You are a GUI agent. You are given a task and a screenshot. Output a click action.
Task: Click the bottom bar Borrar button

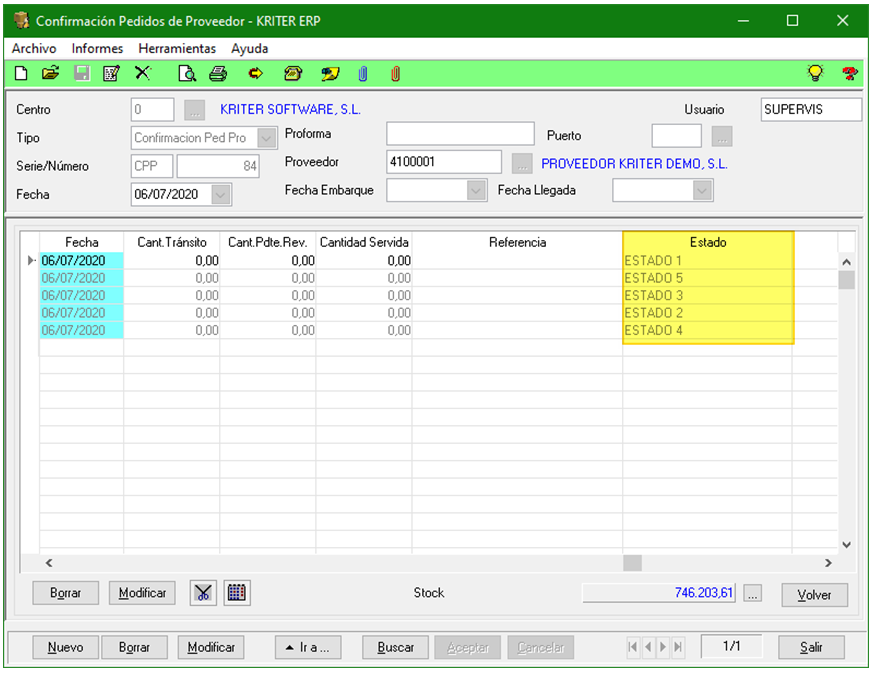[135, 647]
